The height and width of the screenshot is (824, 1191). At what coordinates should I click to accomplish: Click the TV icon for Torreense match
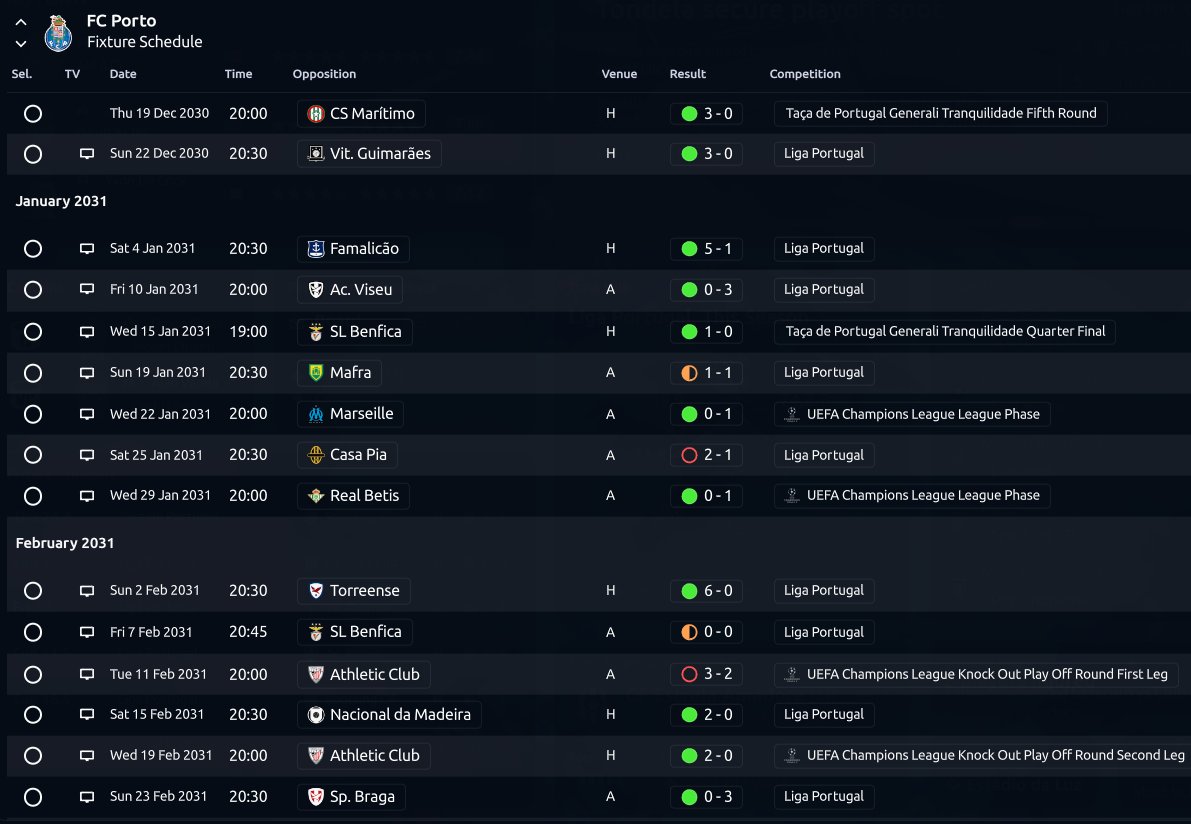pos(87,591)
